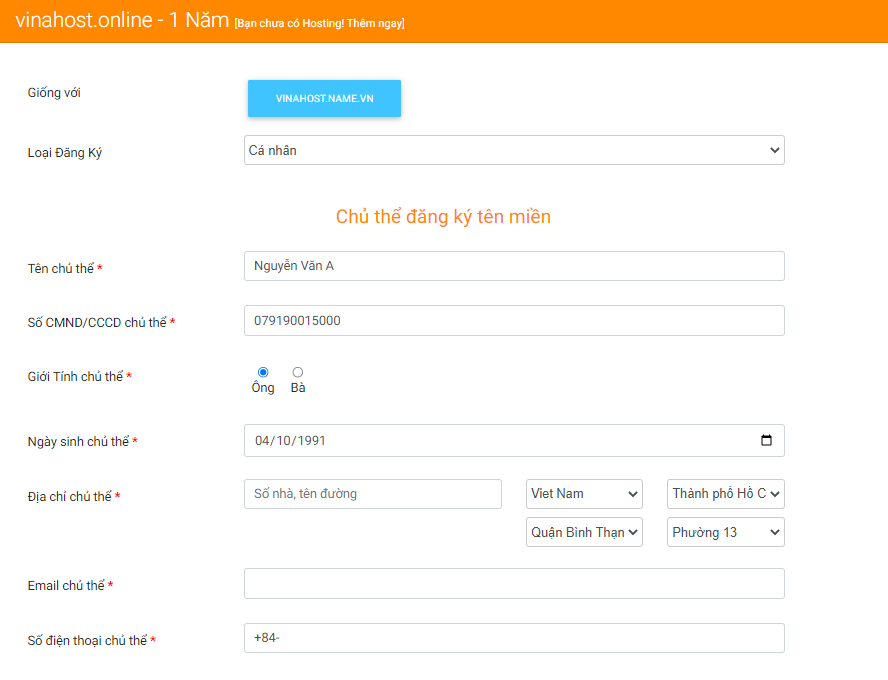Open the Quận Bình Thạnh district dropdown
This screenshot has height=680, width=888.
(583, 531)
